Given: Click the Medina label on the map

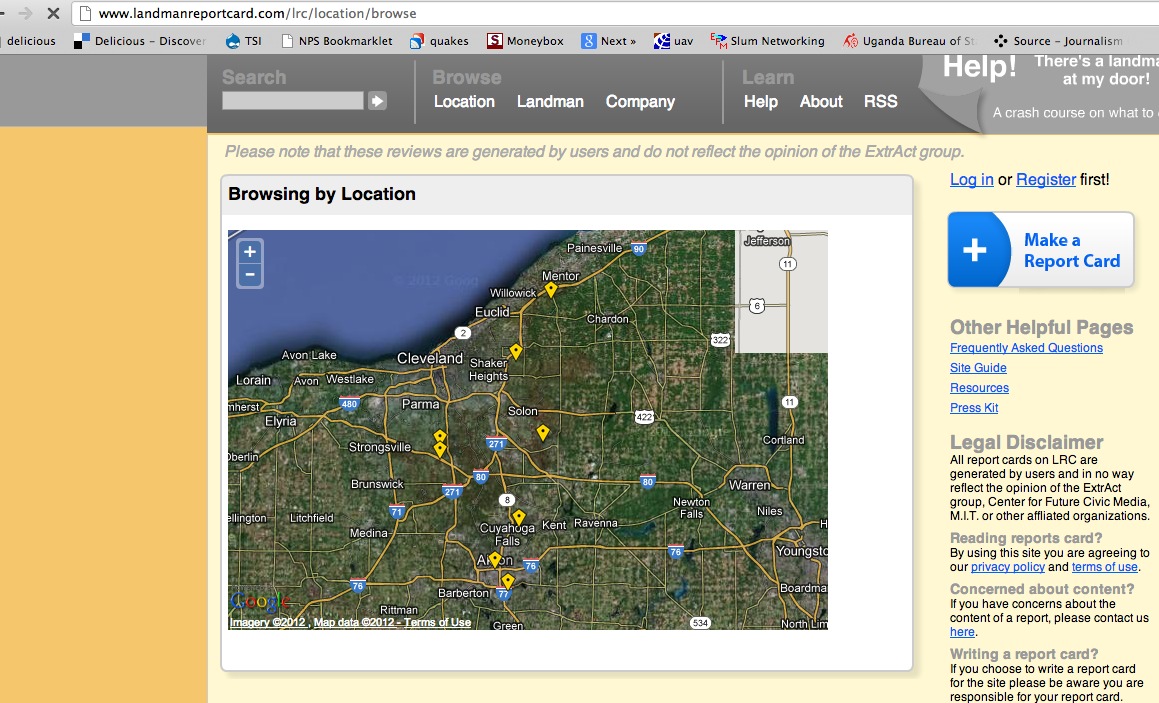Looking at the screenshot, I should (x=368, y=533).
